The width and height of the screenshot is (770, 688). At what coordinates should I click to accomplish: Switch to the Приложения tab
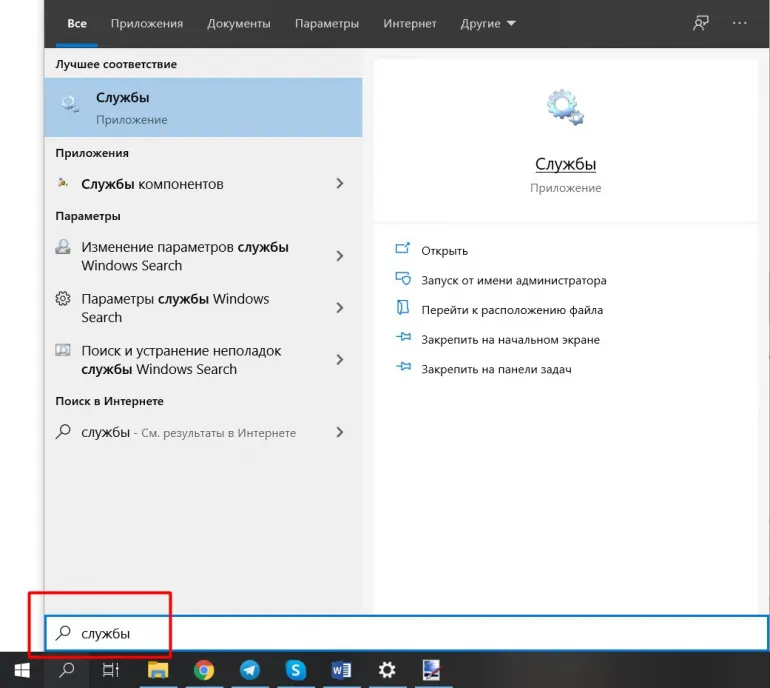click(147, 22)
